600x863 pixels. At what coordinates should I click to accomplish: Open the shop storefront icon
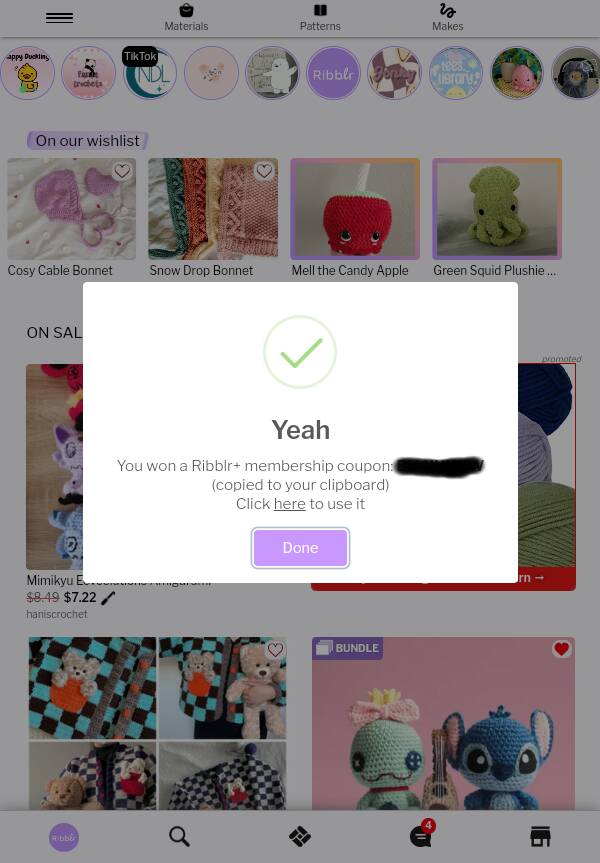pyautogui.click(x=540, y=837)
